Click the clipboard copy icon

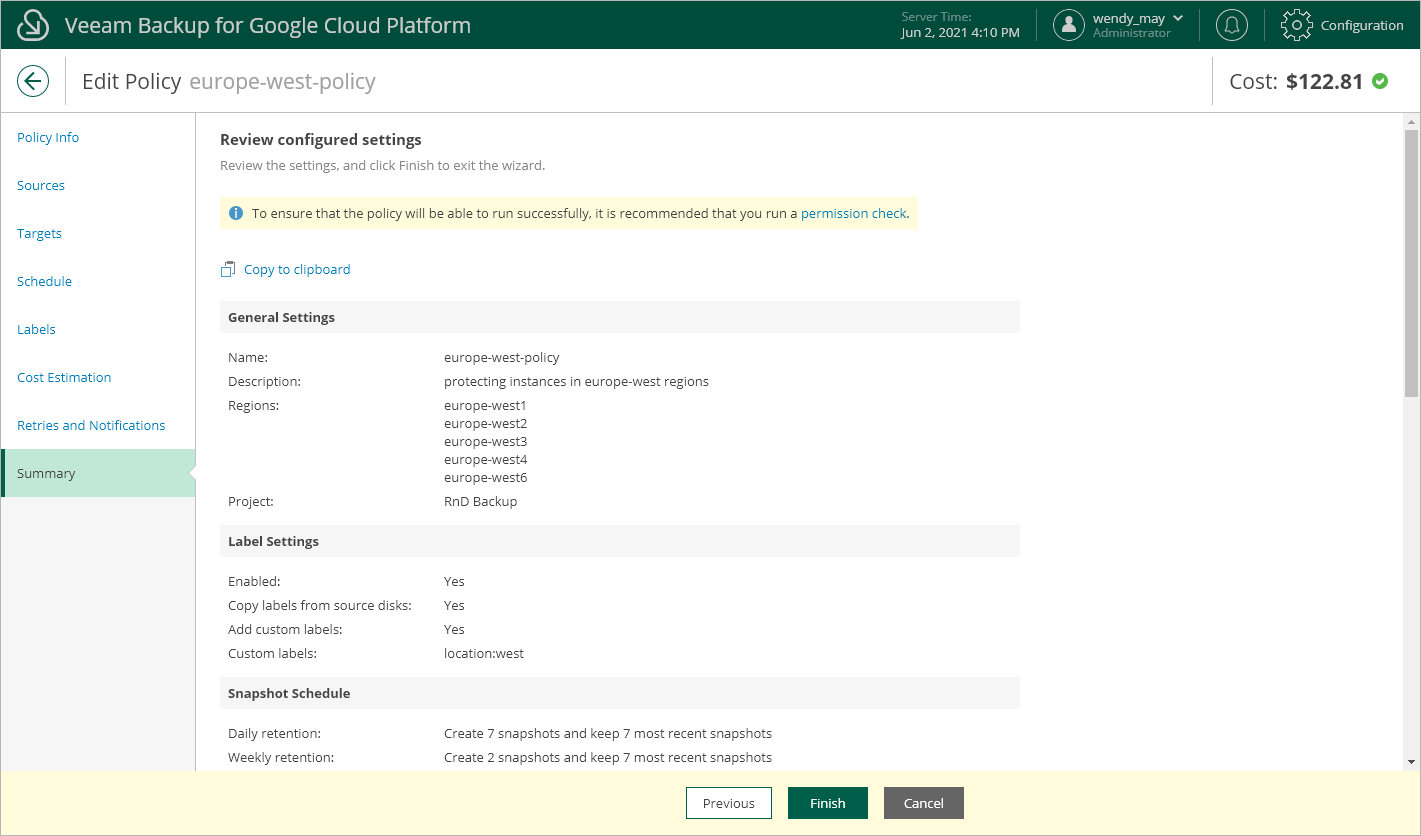pyautogui.click(x=228, y=269)
